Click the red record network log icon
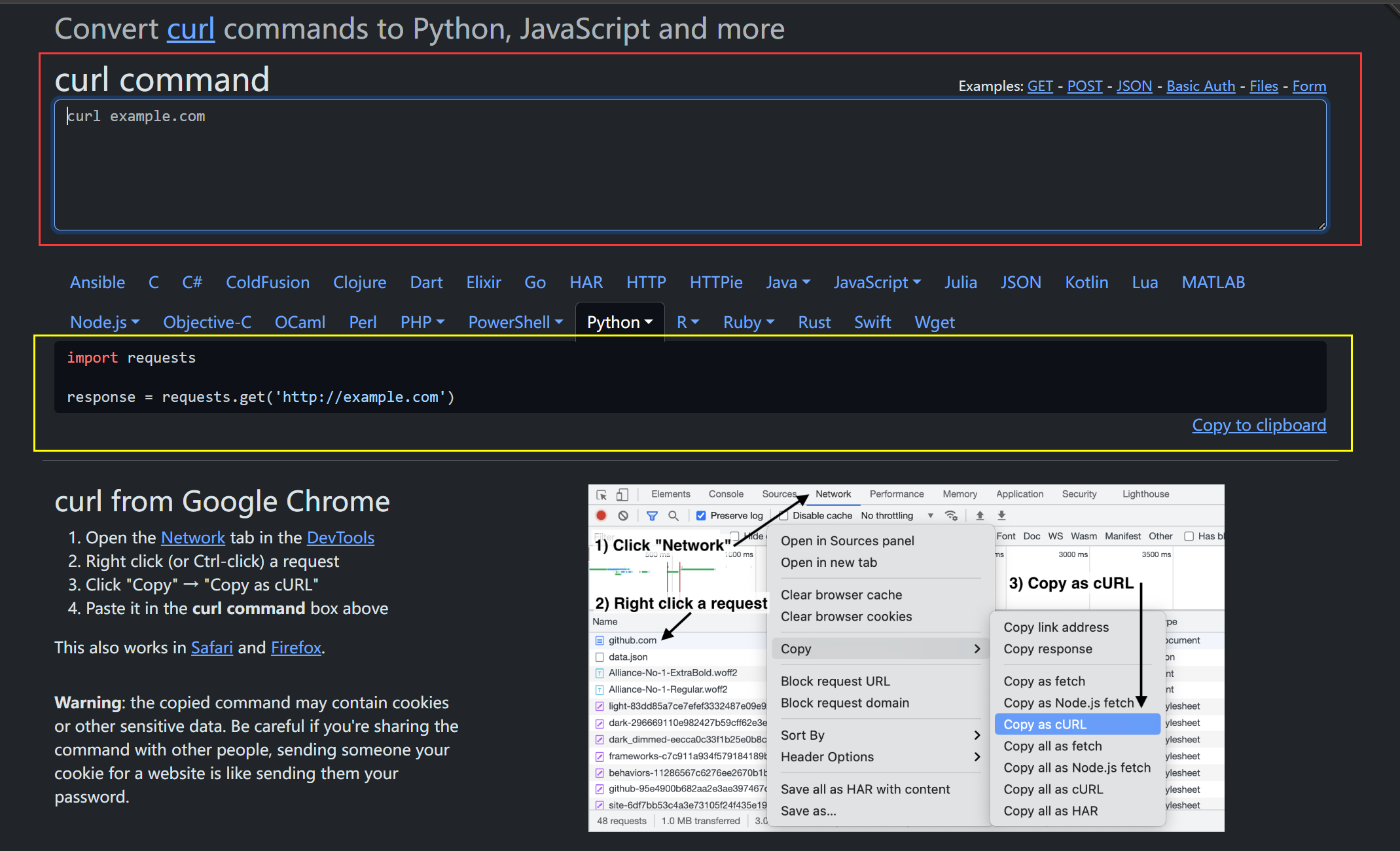Screen dimensions: 1400x851 point(601,515)
